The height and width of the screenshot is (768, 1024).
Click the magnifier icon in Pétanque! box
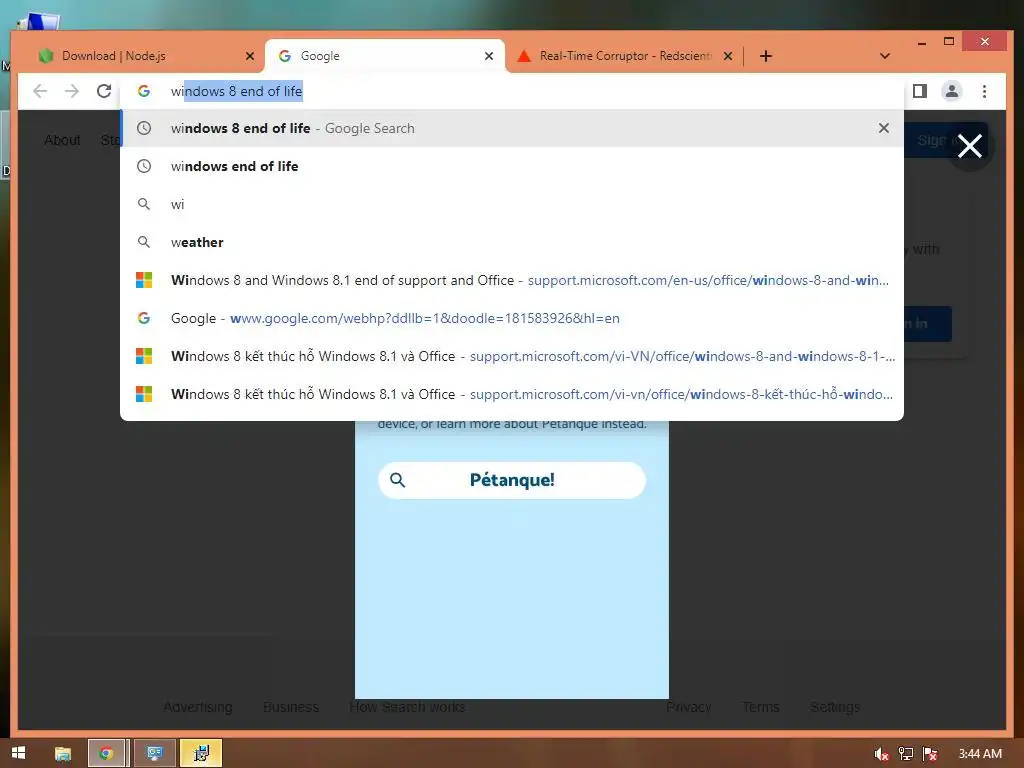tap(397, 480)
